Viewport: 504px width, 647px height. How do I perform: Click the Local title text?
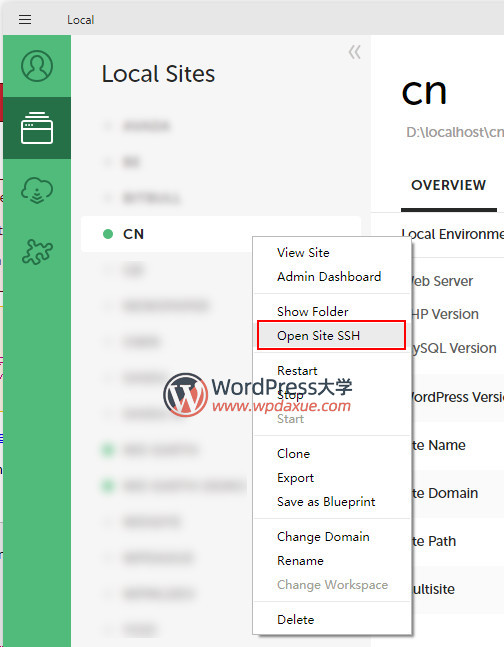point(80,20)
